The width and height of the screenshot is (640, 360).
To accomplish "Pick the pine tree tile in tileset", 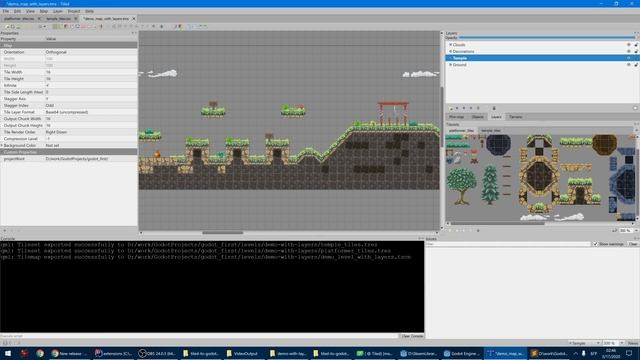I will point(490,184).
